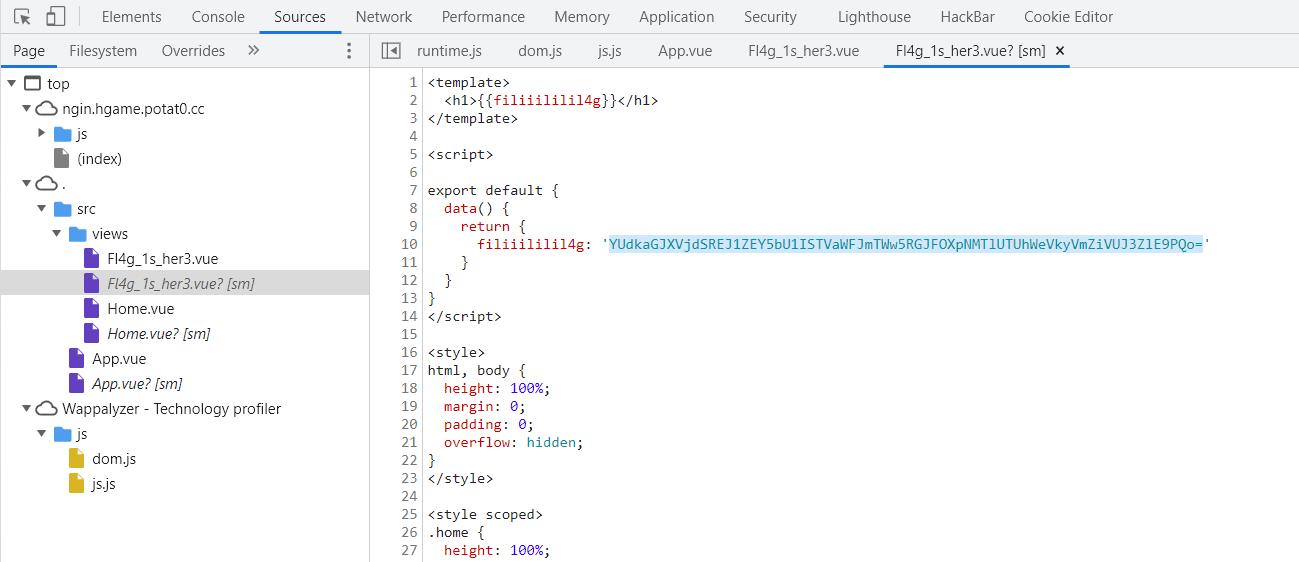Click the Wappalyzer cloud icon

[x=47, y=409]
